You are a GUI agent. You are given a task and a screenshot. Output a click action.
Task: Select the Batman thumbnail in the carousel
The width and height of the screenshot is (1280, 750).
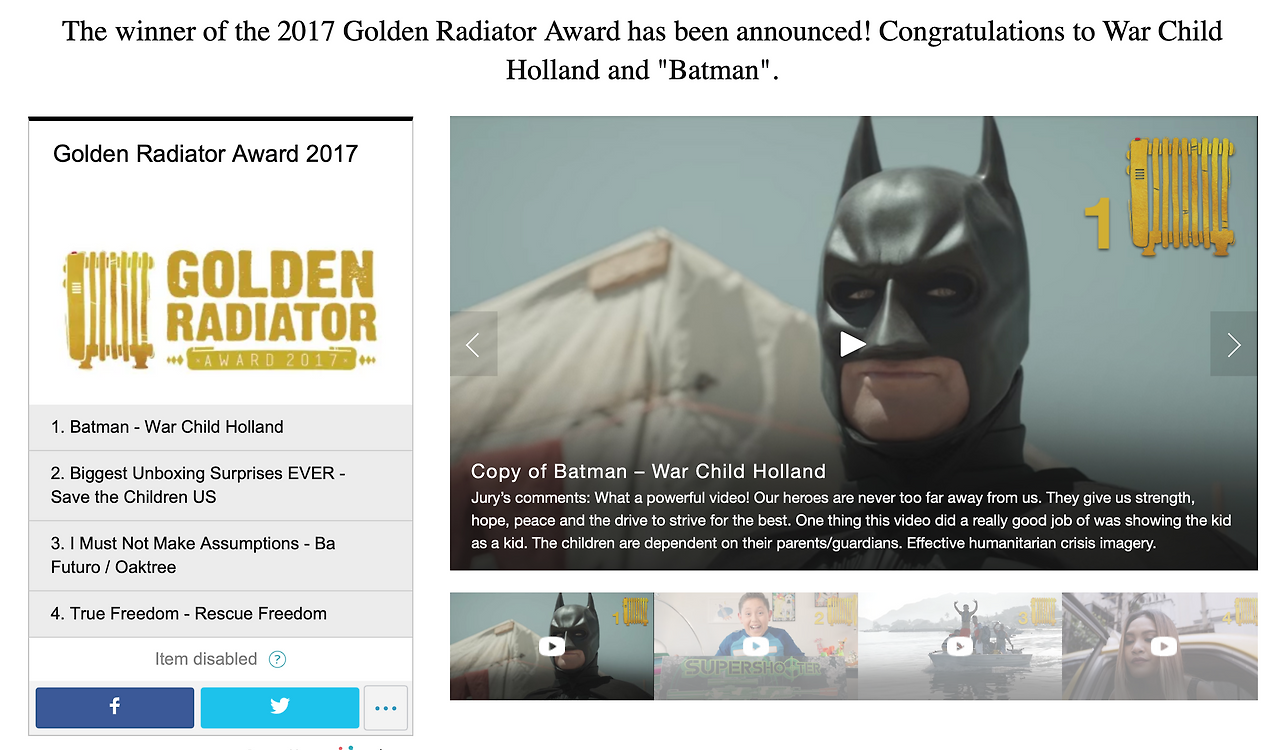[x=552, y=646]
